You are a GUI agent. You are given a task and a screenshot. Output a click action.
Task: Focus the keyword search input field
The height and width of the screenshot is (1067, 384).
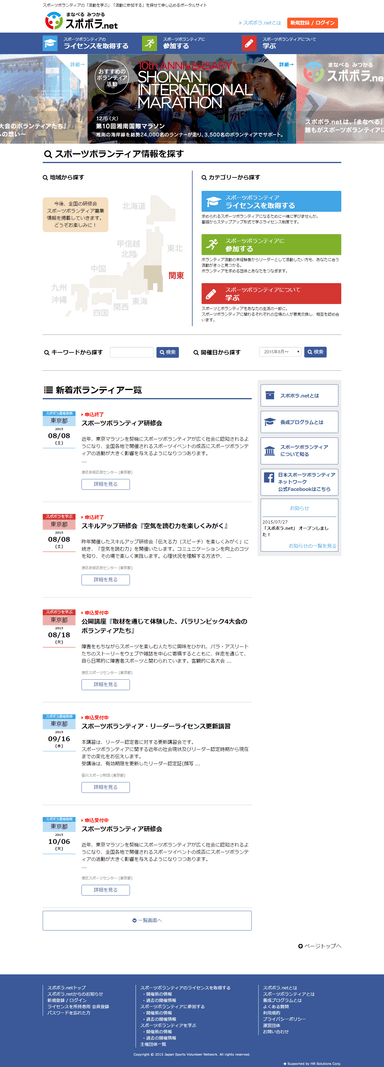[x=132, y=352]
